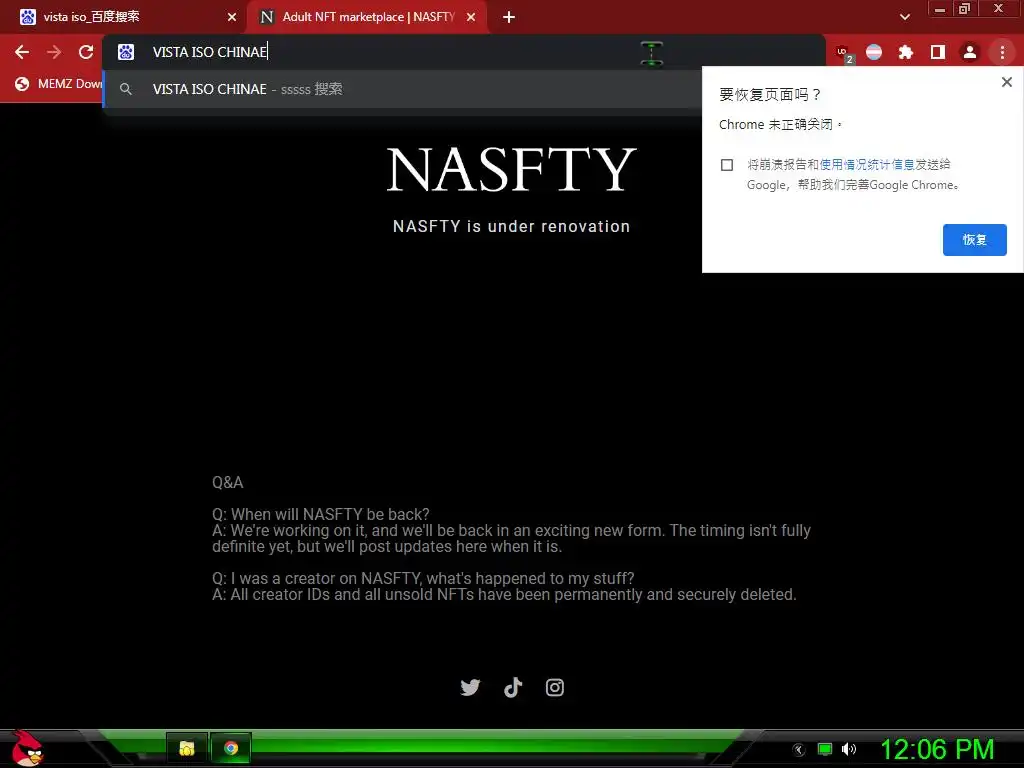Select the VISTA ISO CHINAE search suggestion
This screenshot has width=1024, height=768.
pyautogui.click(x=402, y=89)
